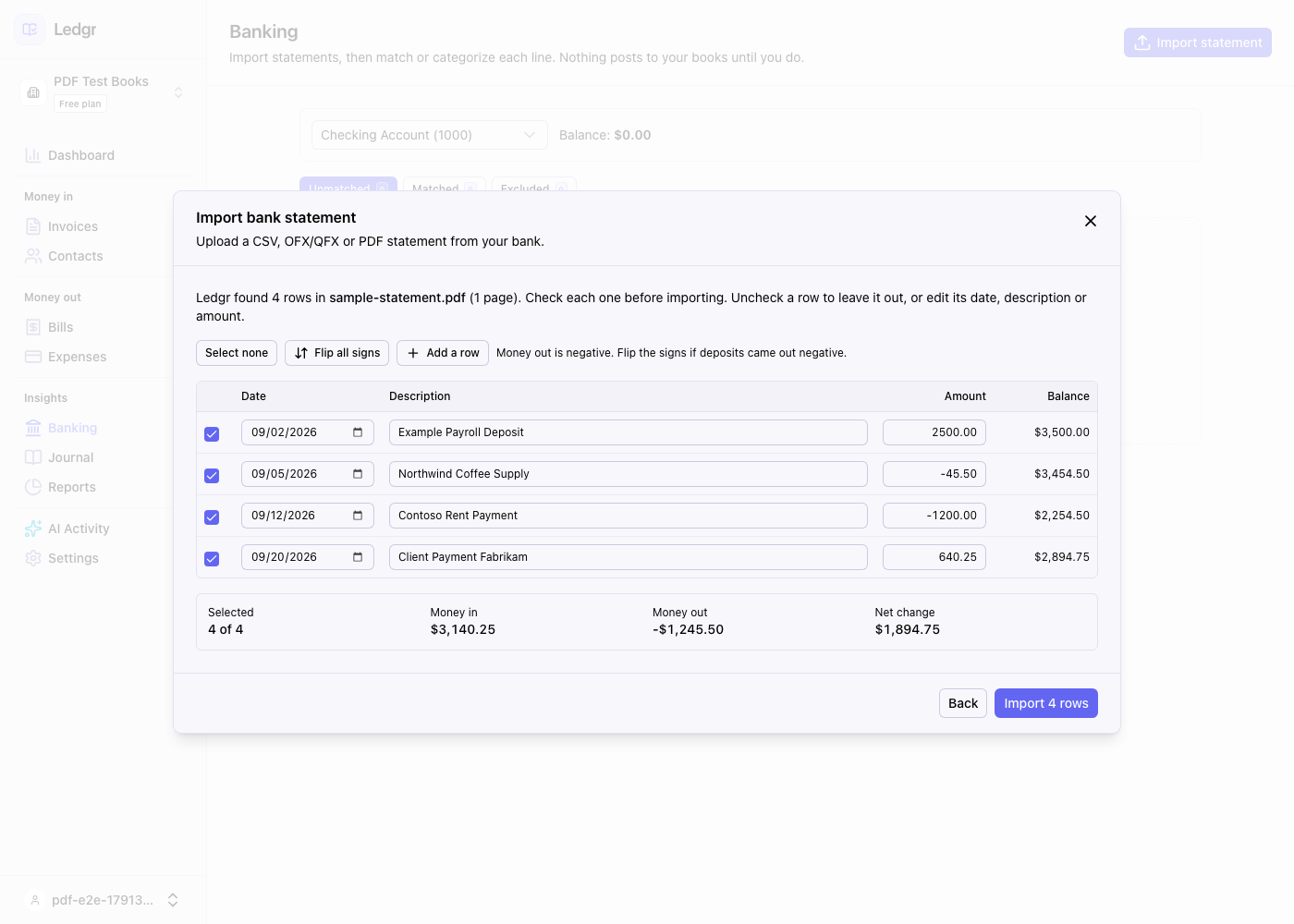Open date picker for 09/20/2026 row
This screenshot has width=1294, height=924.
click(x=358, y=557)
